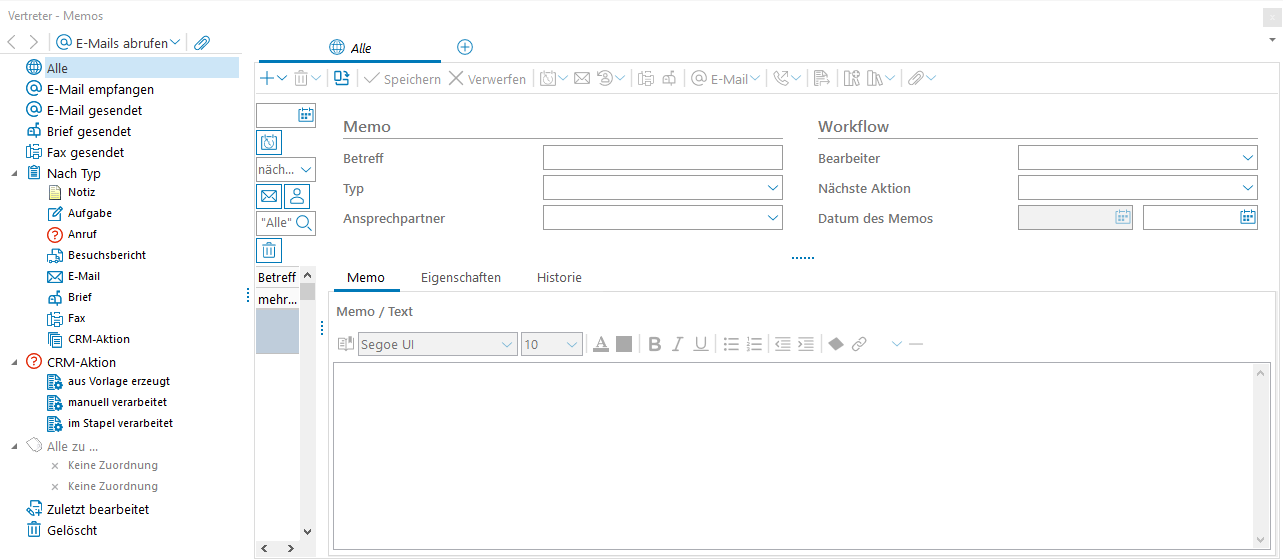Click the person filter button in the left filter column
The width and height of the screenshot is (1283, 560).
(x=297, y=196)
